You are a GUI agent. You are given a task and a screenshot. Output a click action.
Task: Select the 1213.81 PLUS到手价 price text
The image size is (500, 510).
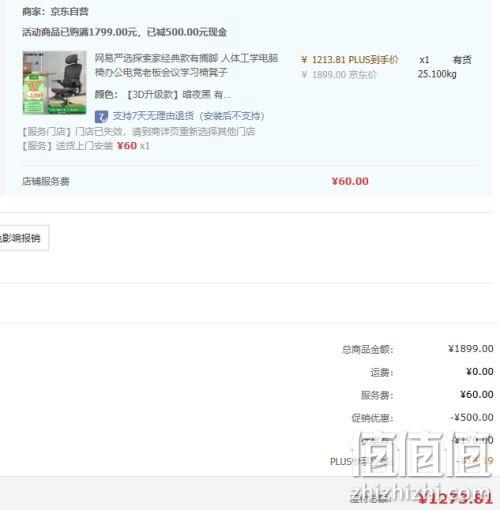350,60
